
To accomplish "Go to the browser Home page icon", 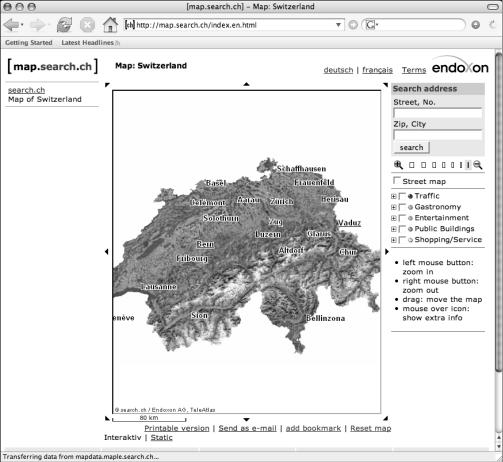I will 110,25.
